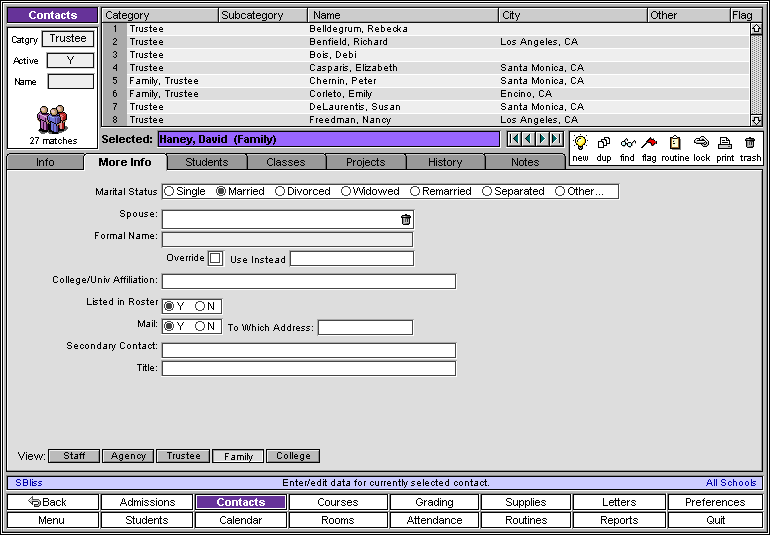Click the Name filter field
Screen dimensions: 770x535
(x=71, y=82)
